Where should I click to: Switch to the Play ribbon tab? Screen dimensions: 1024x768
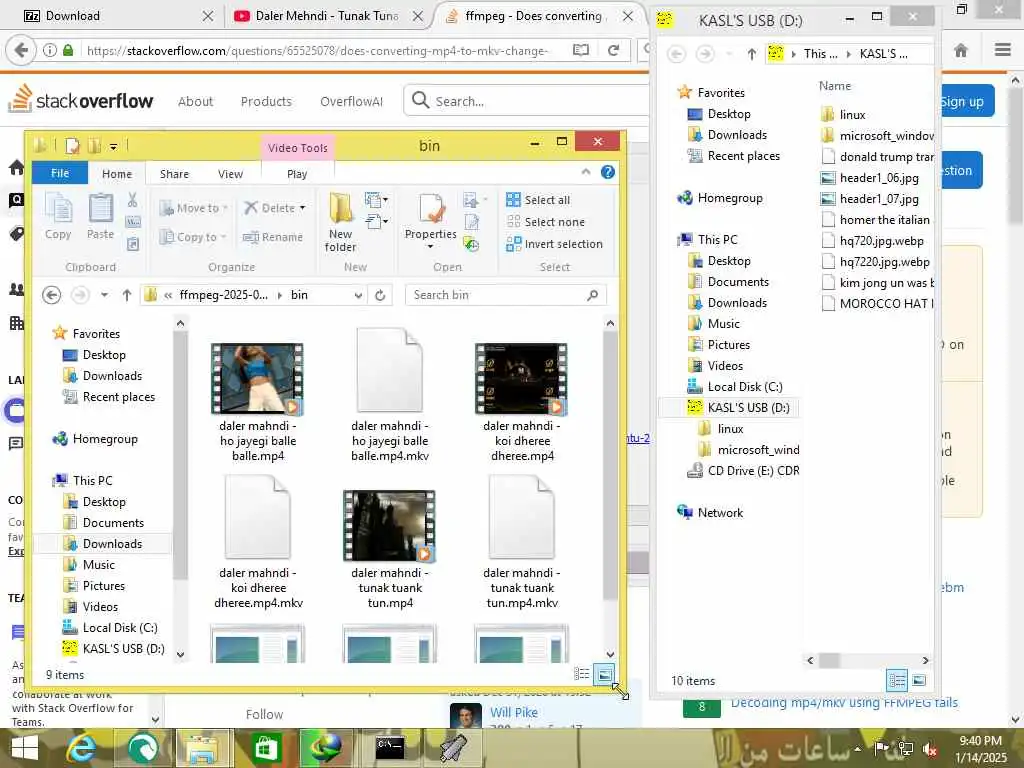(x=297, y=174)
